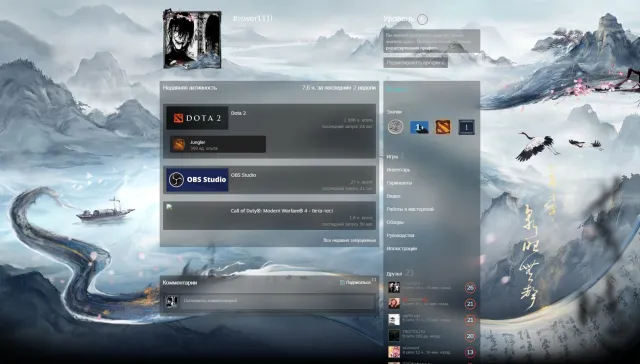Open first friend's avatar with level 26

(x=394, y=287)
